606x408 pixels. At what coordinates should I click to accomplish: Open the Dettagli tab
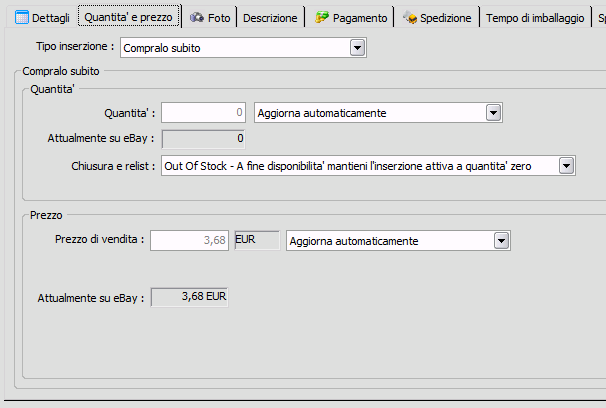(x=42, y=17)
